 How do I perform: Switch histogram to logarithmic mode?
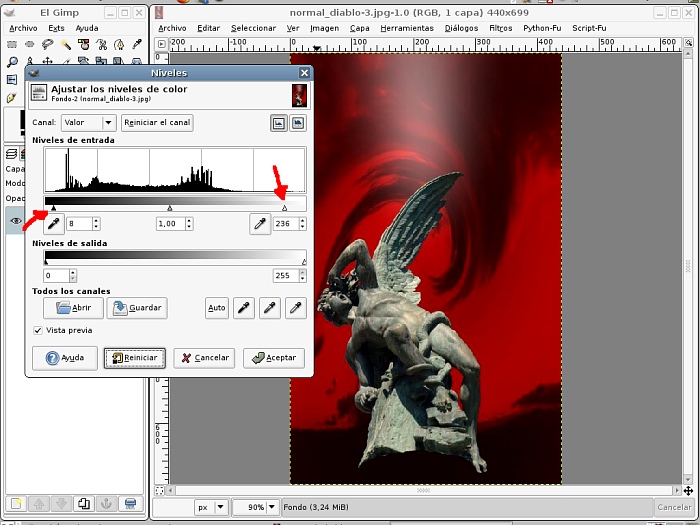click(x=298, y=123)
